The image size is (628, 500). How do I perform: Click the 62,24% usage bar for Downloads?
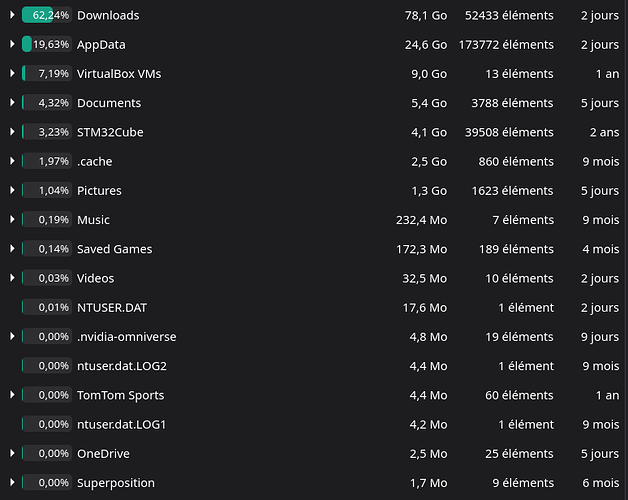pos(47,15)
